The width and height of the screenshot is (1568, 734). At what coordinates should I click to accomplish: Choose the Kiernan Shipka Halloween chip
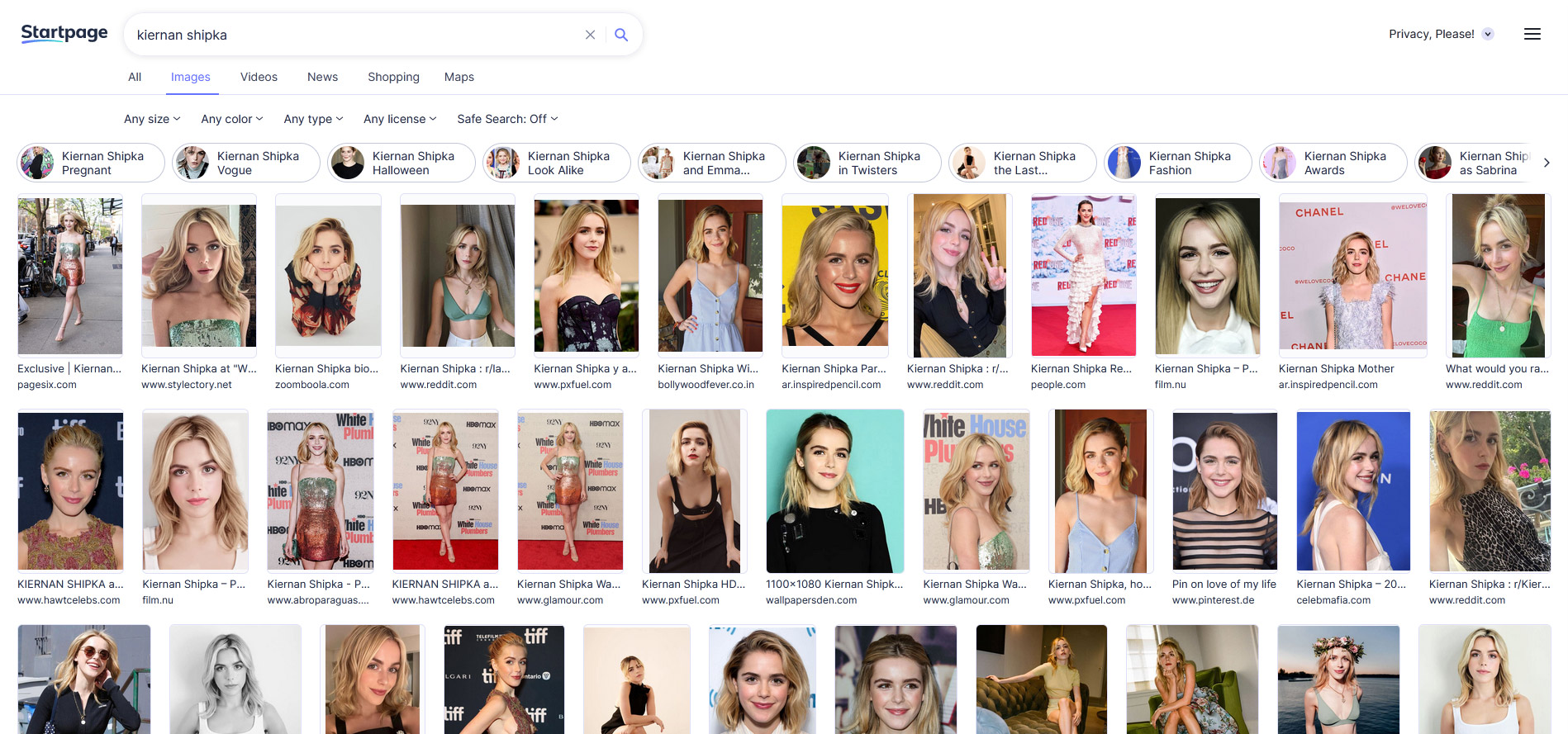(x=402, y=163)
